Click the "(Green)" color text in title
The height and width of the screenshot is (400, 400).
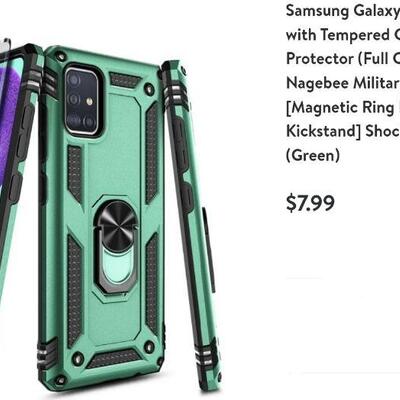313,156
